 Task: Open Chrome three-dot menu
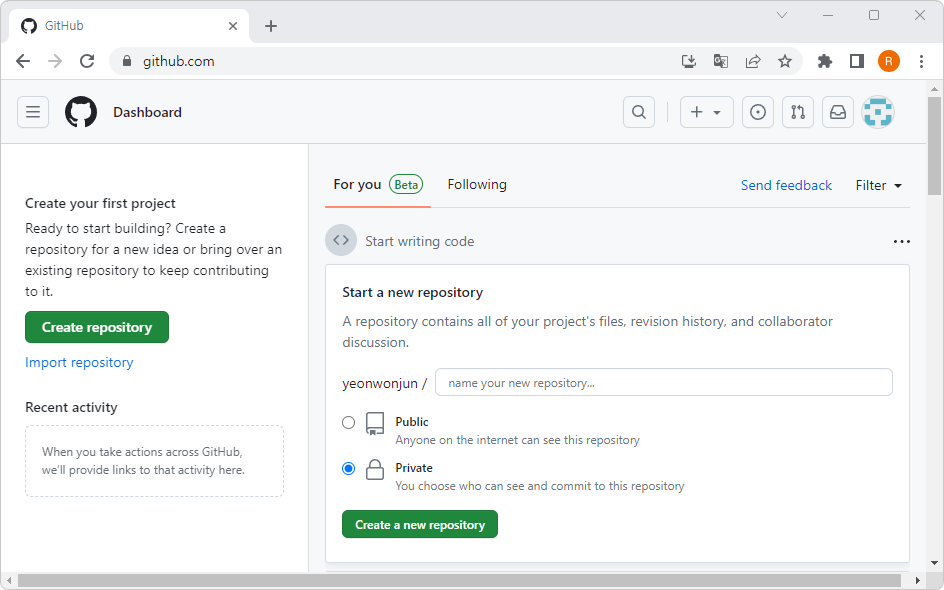pos(921,61)
